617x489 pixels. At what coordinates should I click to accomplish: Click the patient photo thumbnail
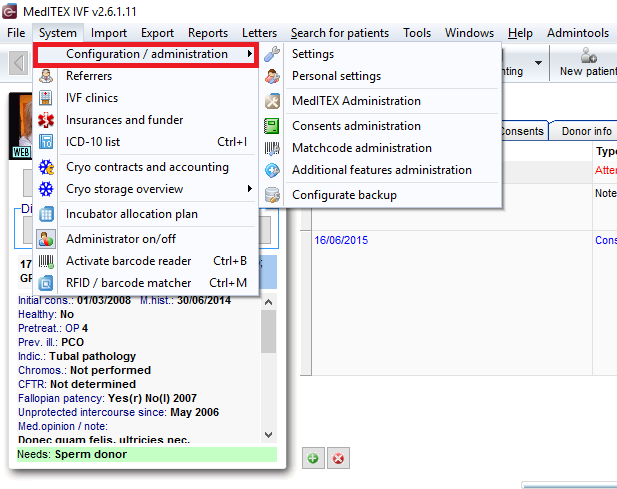(x=20, y=126)
